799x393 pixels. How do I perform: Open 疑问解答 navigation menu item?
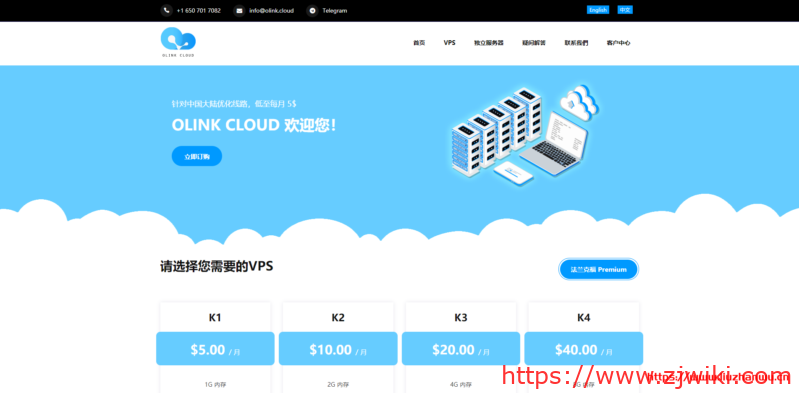click(534, 43)
